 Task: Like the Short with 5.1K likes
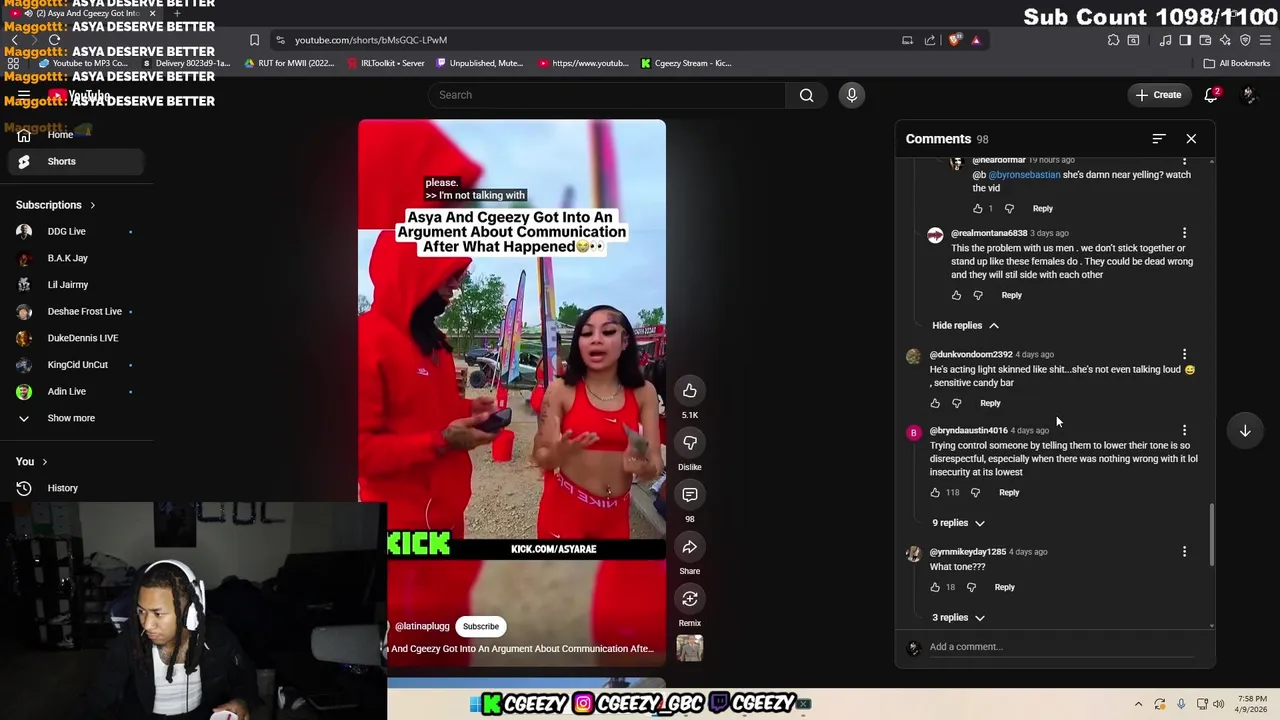[689, 390]
